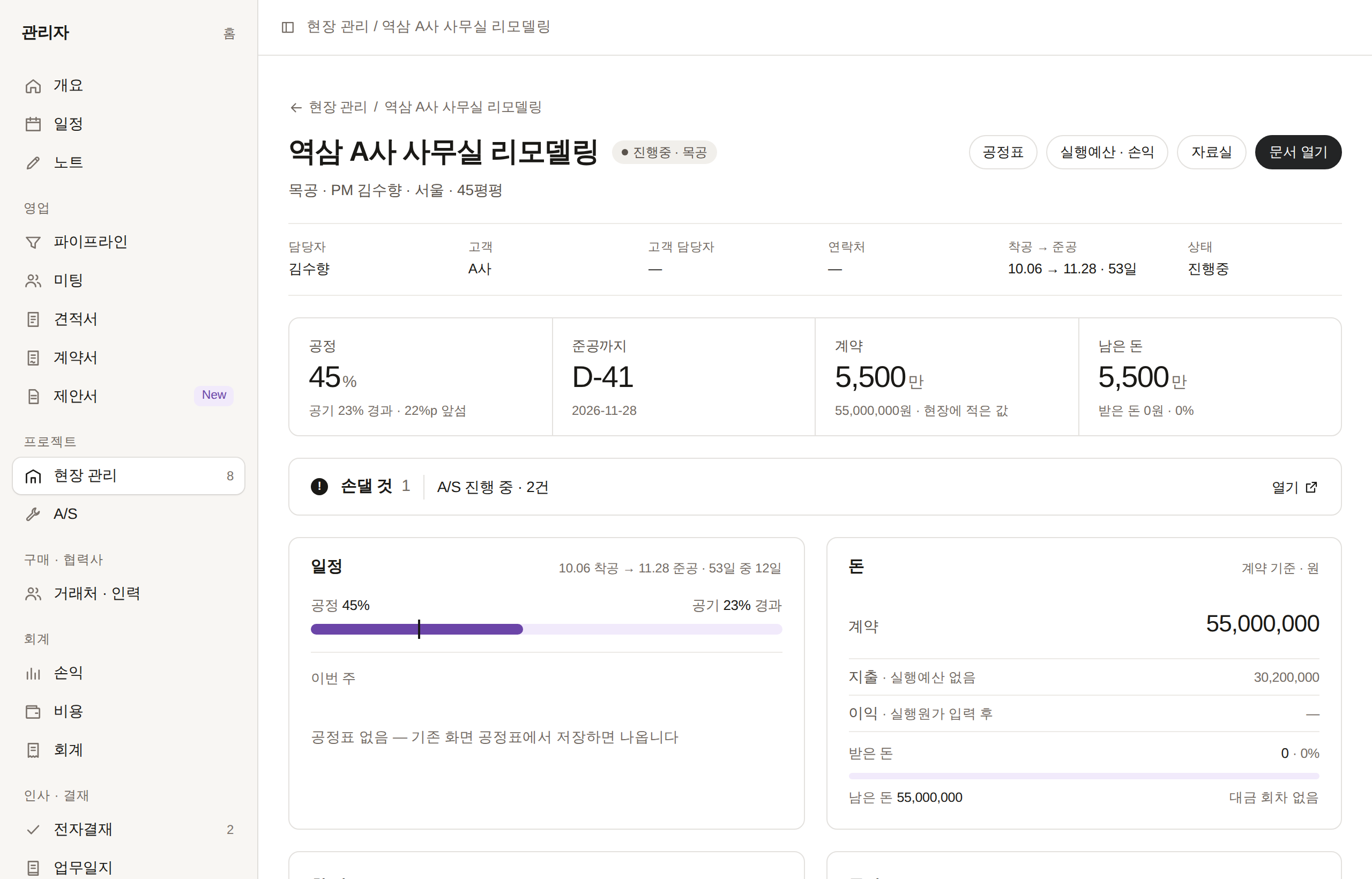Click the 진행중 · 목공 status badge
The width and height of the screenshot is (1372, 879).
(x=665, y=152)
